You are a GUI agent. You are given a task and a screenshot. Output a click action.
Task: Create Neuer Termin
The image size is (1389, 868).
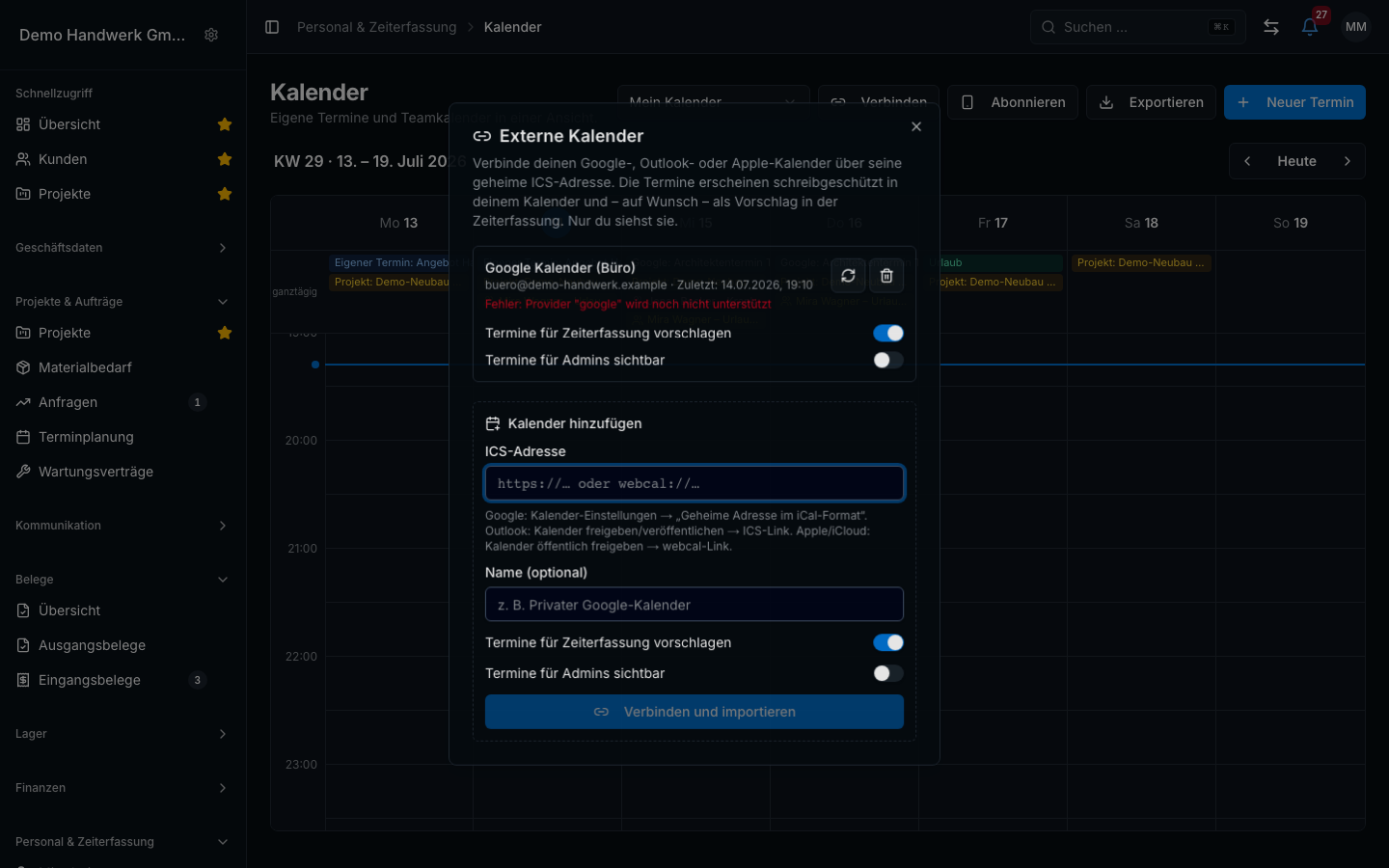(1294, 102)
